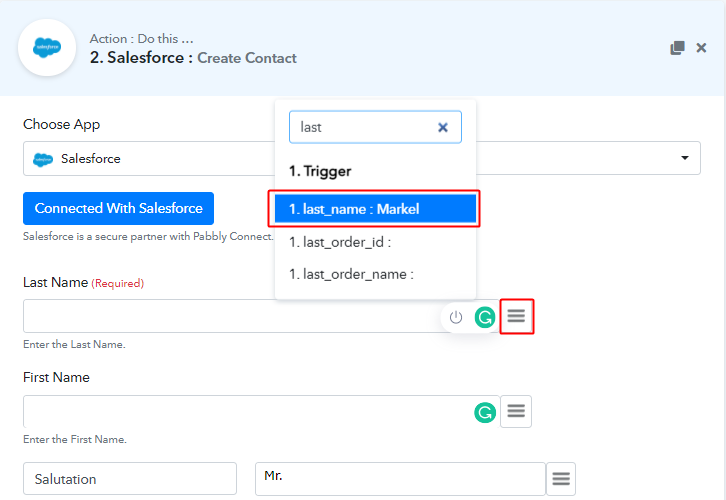Click the 'Enter the First Name.' hint text
The height and width of the screenshot is (500, 726).
[75, 439]
